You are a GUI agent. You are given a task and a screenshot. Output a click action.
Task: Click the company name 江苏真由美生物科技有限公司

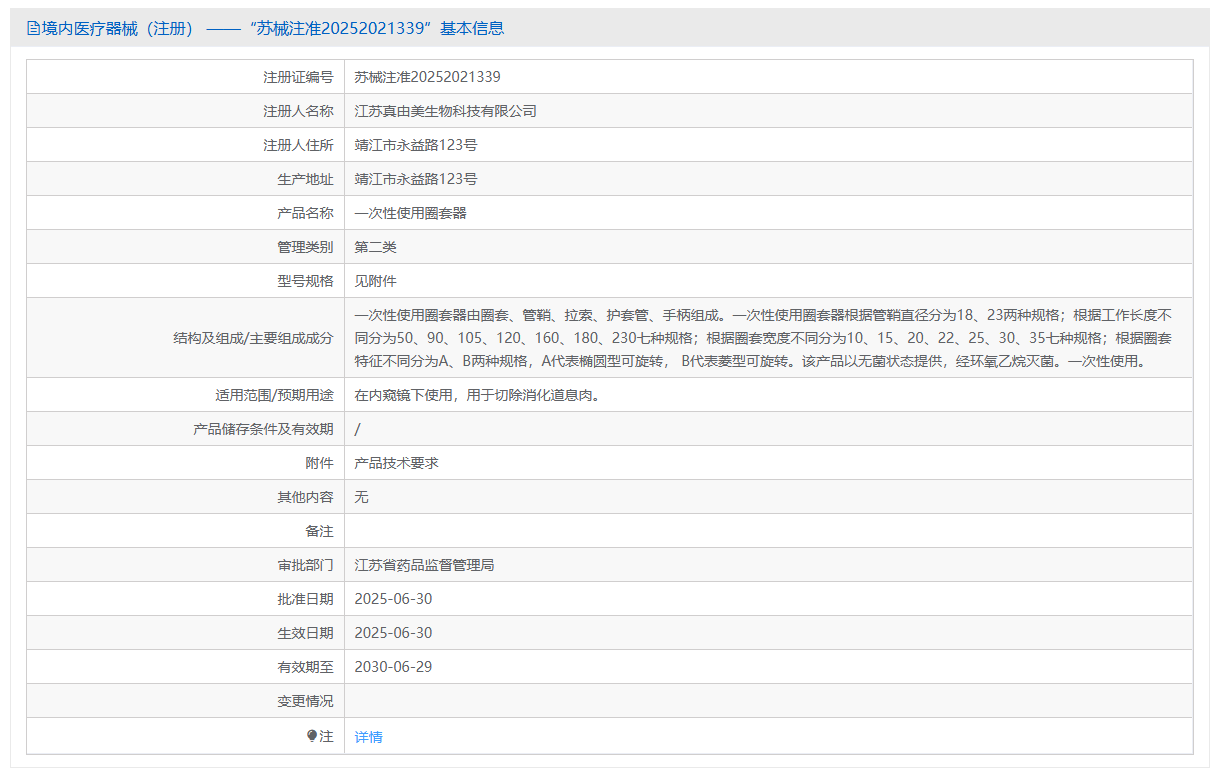point(446,111)
